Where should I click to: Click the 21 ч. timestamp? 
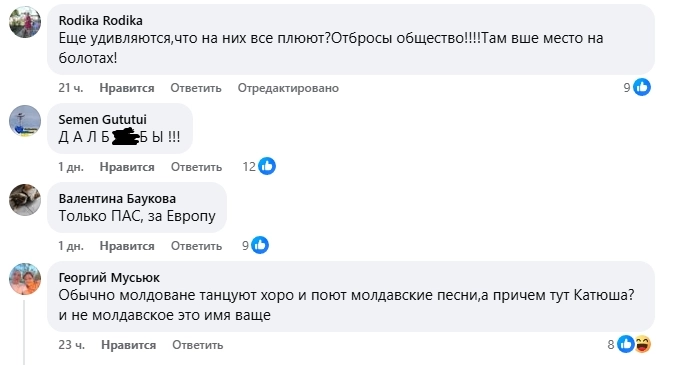71,88
